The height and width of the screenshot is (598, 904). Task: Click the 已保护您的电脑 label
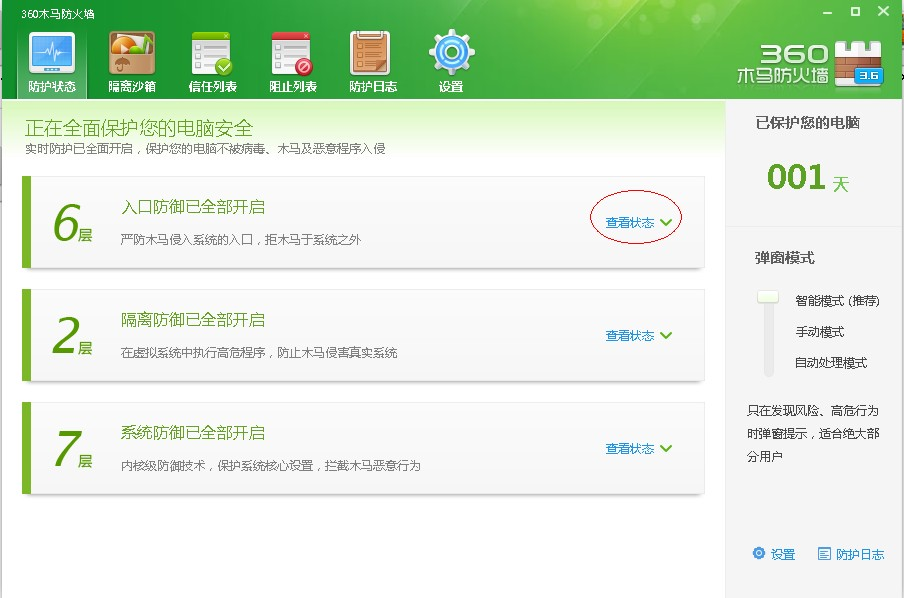[x=808, y=123]
